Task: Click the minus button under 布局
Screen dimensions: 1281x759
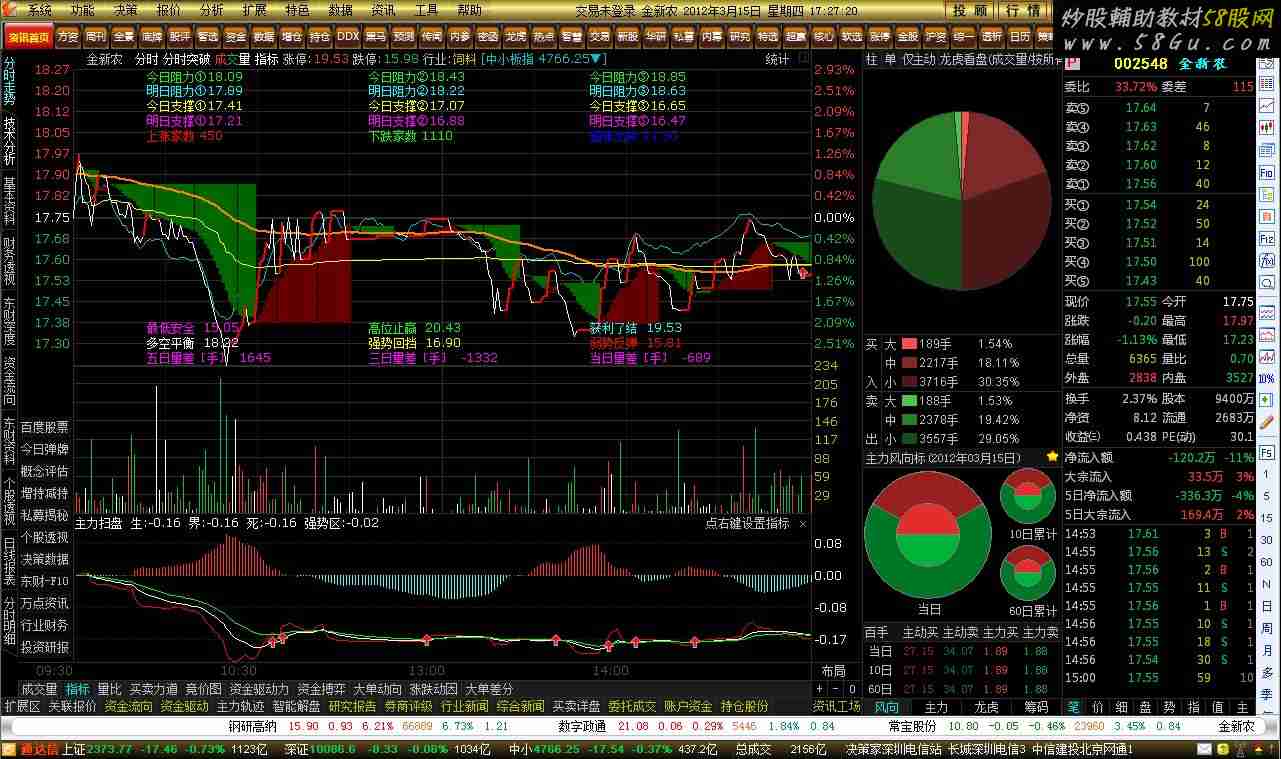Action: [x=836, y=689]
